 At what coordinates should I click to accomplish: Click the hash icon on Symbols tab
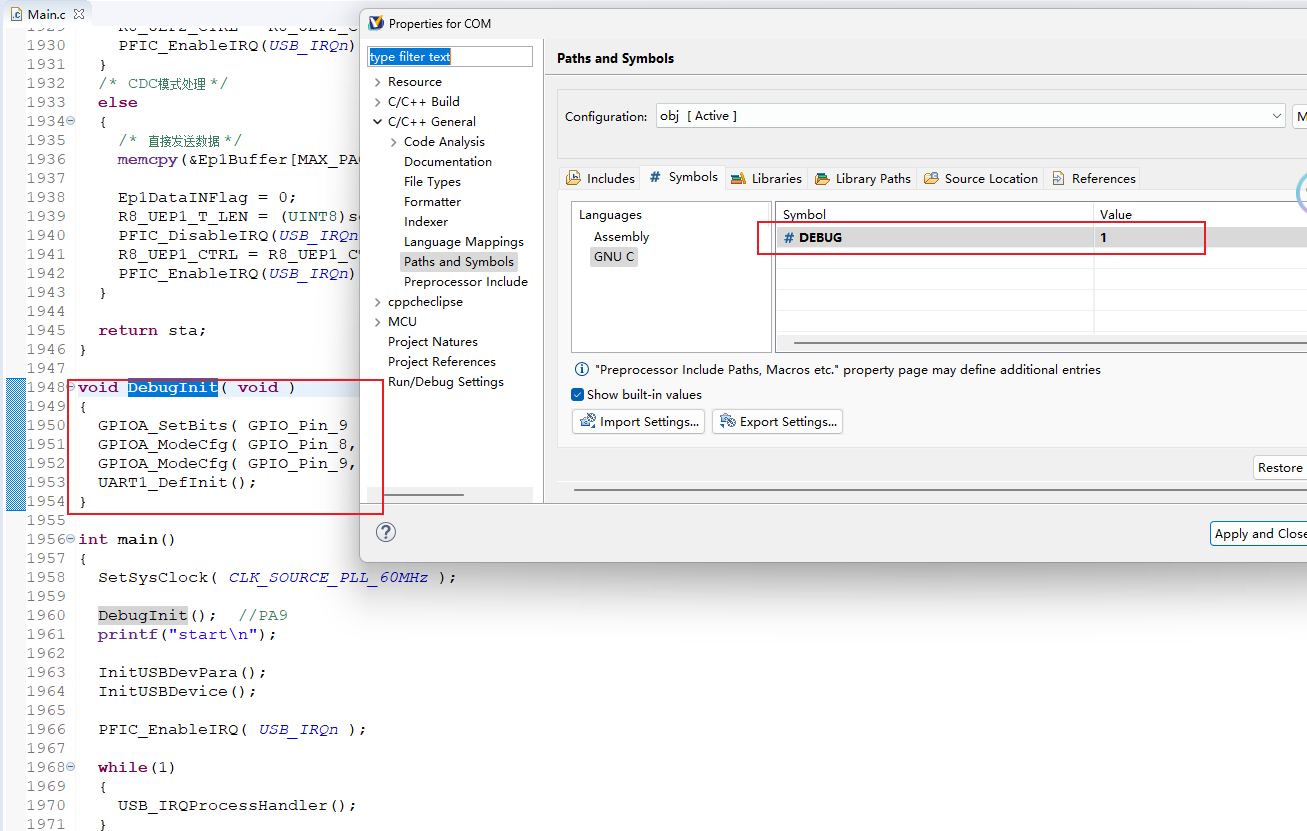click(x=655, y=176)
